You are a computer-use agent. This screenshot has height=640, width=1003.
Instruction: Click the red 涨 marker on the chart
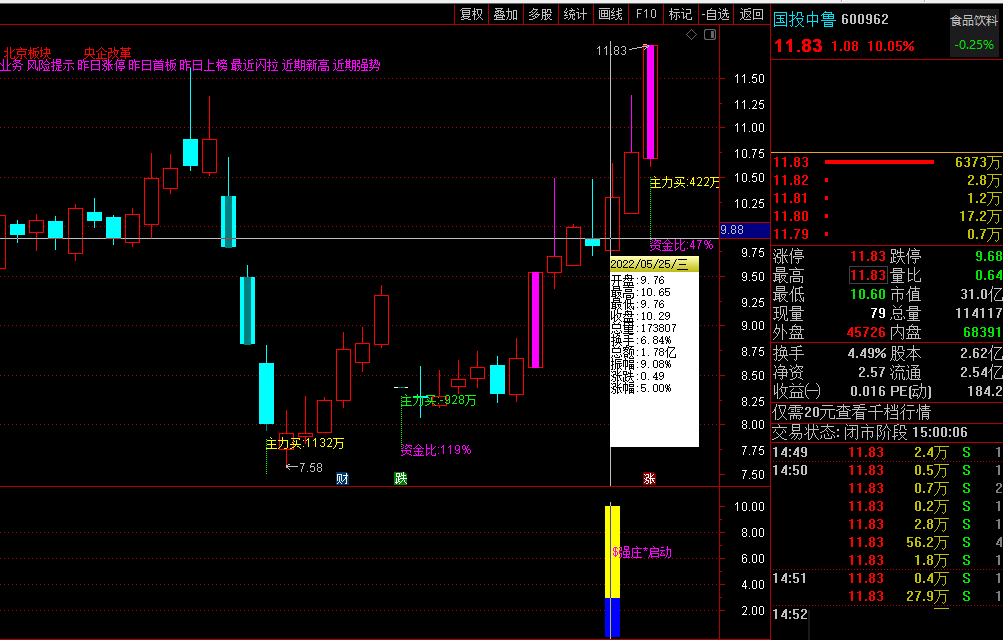649,478
